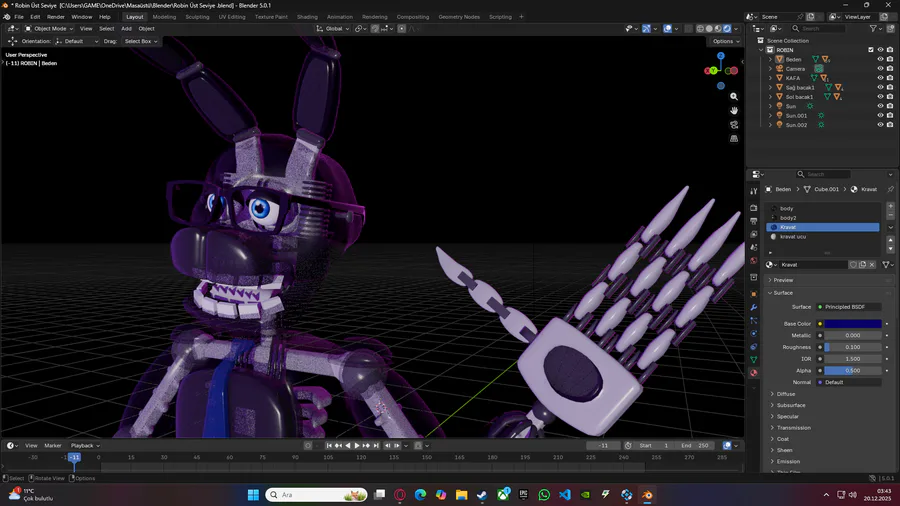Open the Physics properties tab icon

tap(754, 334)
